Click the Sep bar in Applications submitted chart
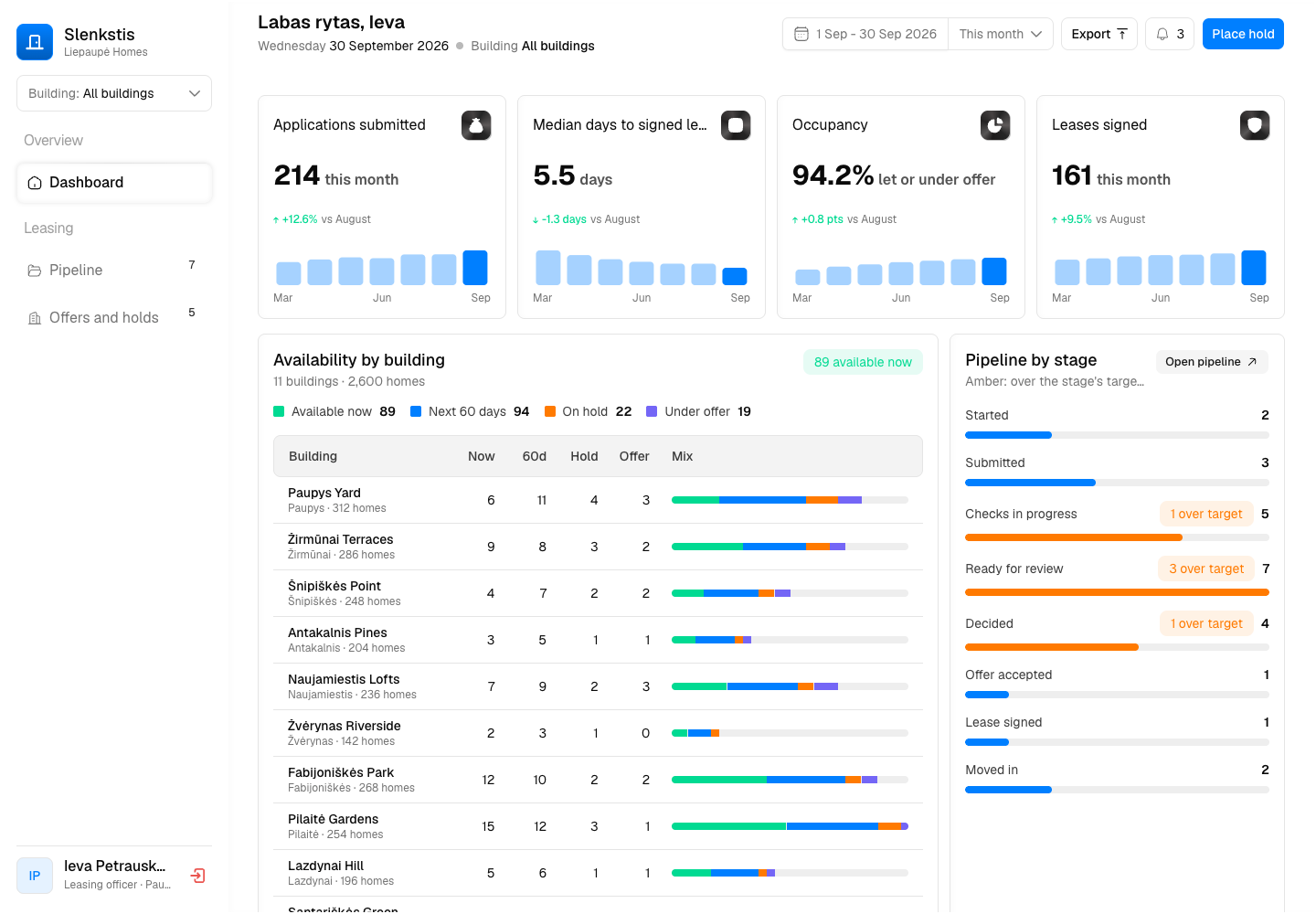 [475, 268]
